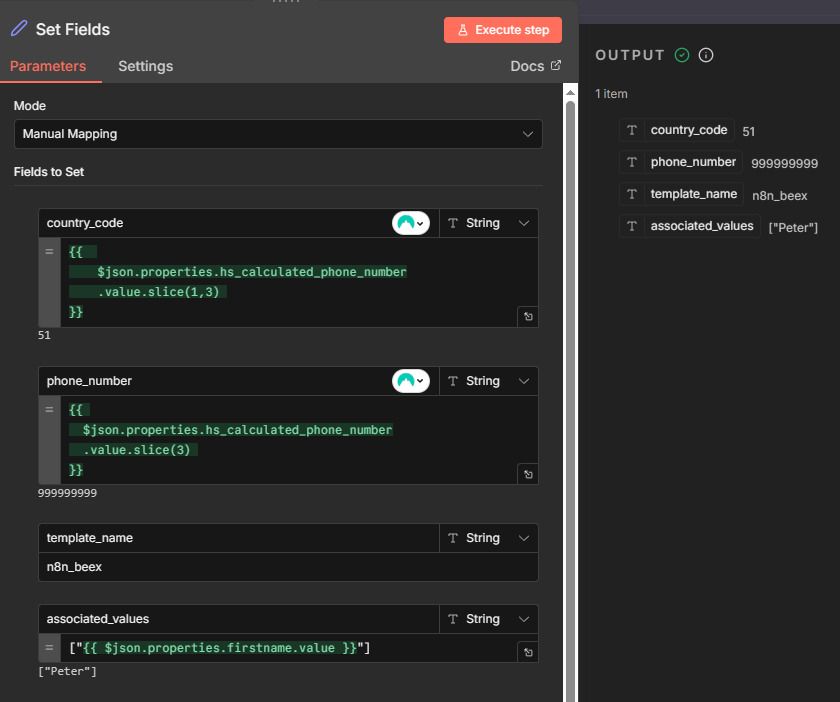The width and height of the screenshot is (840, 702).
Task: Click expand editor icon in country_code expression
Action: pos(528,316)
